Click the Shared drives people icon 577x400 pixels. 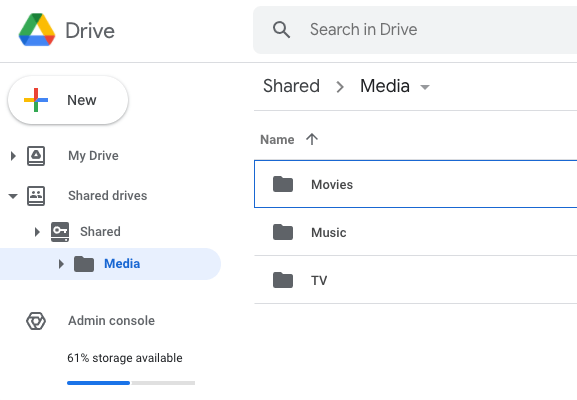(36, 195)
